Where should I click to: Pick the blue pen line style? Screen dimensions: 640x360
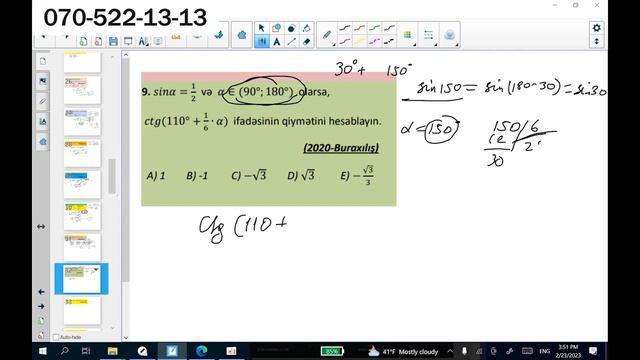click(x=389, y=28)
